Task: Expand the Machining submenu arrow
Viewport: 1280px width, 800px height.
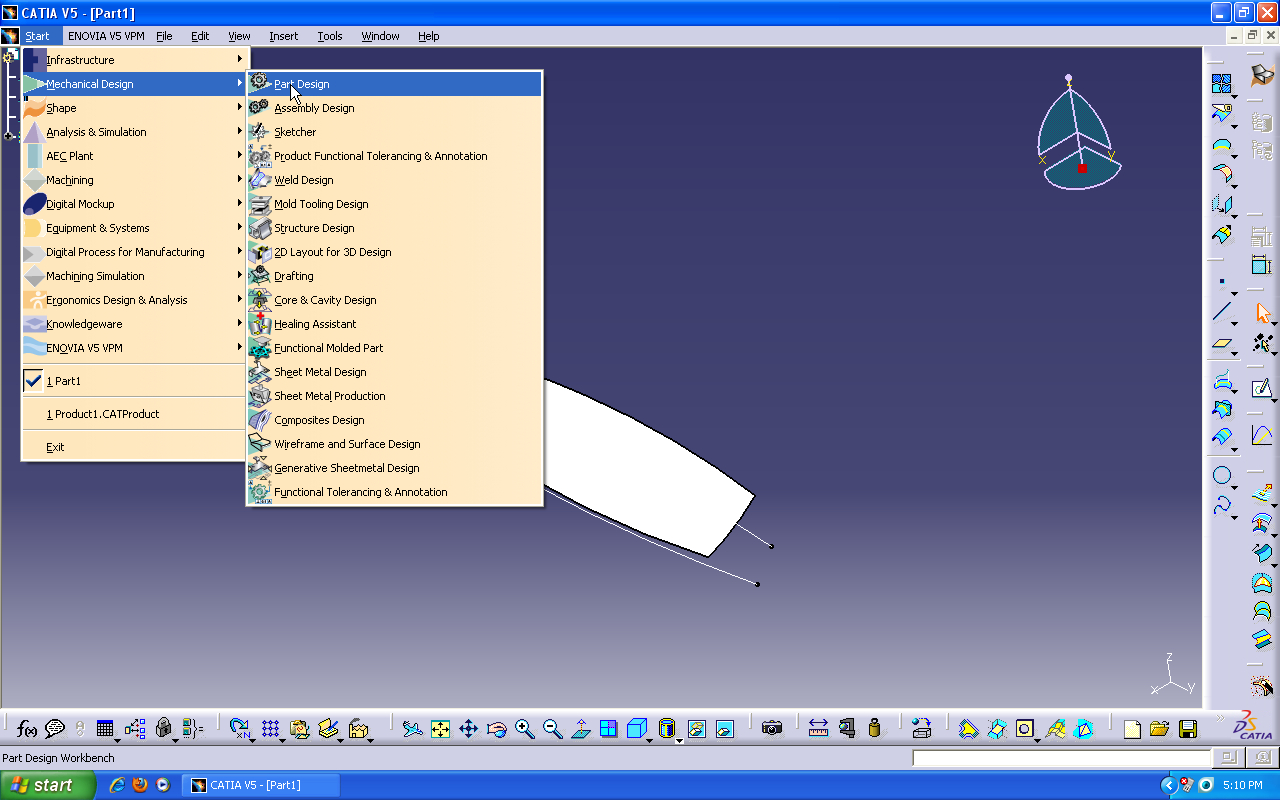Action: coord(240,180)
